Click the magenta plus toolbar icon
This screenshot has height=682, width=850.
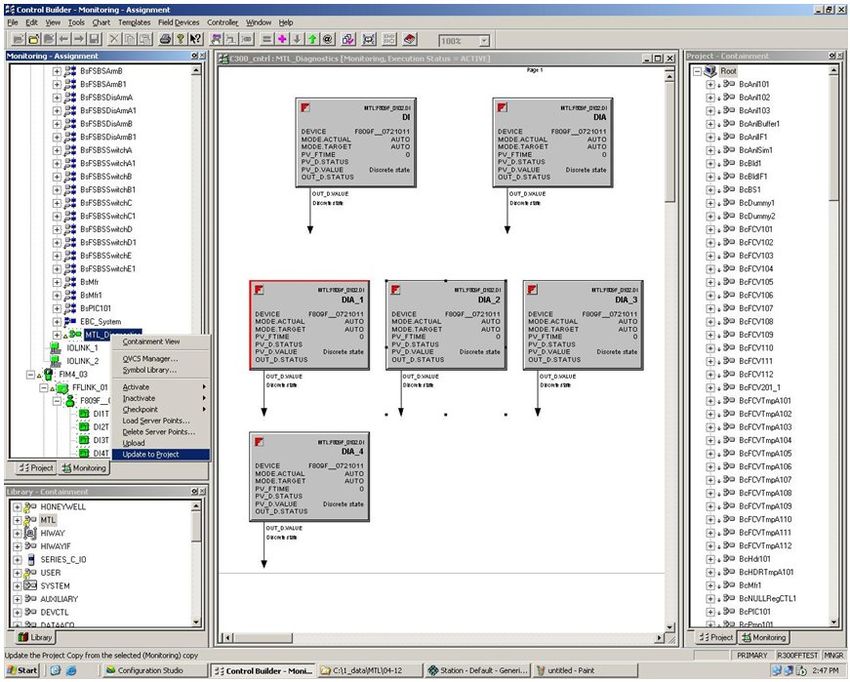click(x=282, y=39)
